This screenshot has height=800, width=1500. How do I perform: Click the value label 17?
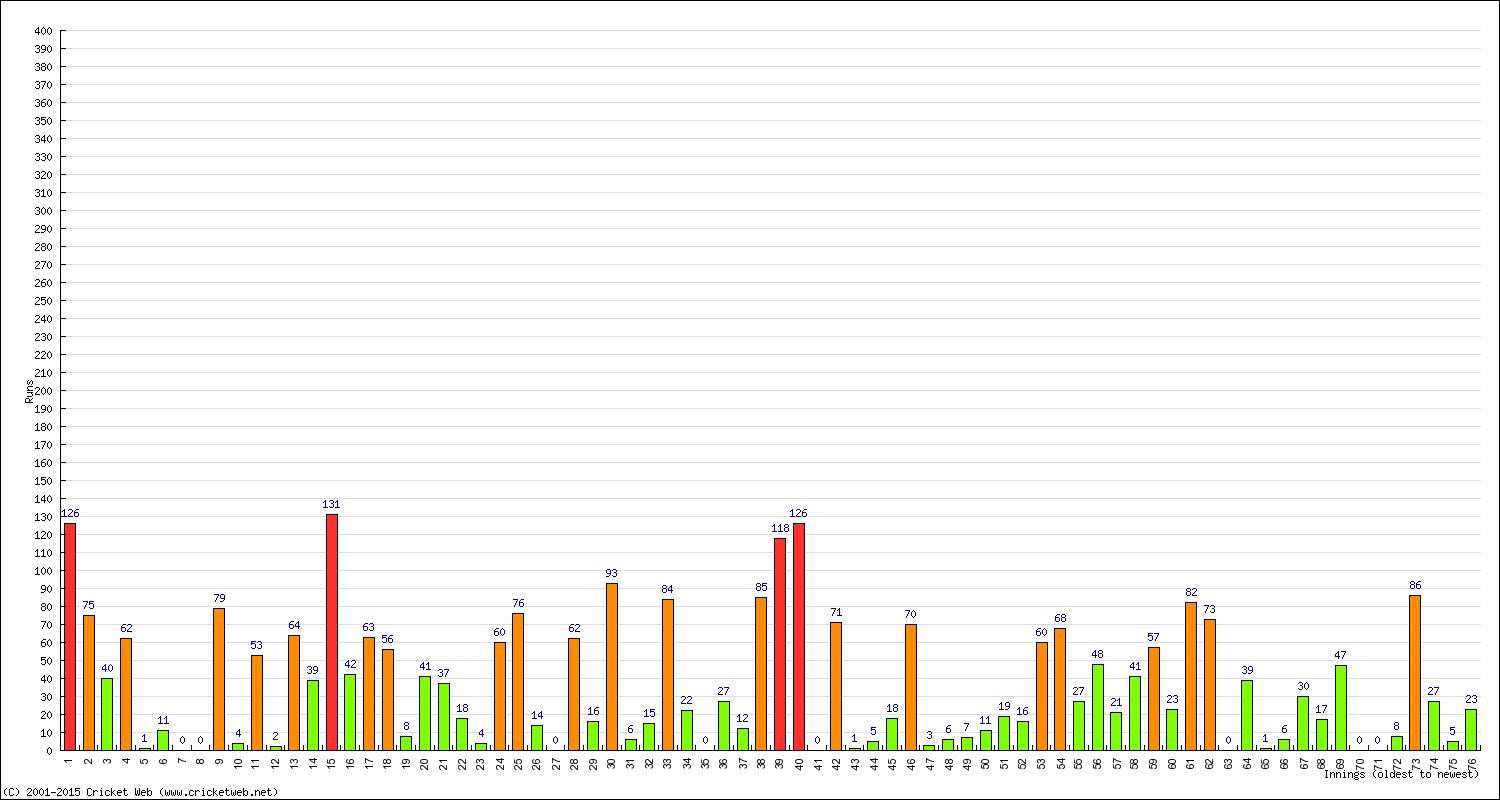[1322, 708]
